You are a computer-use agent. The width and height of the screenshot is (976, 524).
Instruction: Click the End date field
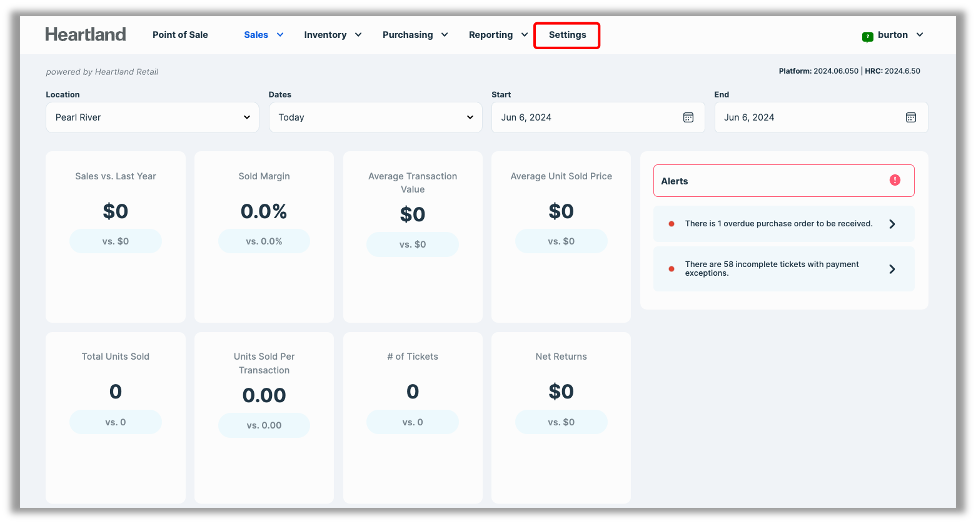pyautogui.click(x=808, y=117)
